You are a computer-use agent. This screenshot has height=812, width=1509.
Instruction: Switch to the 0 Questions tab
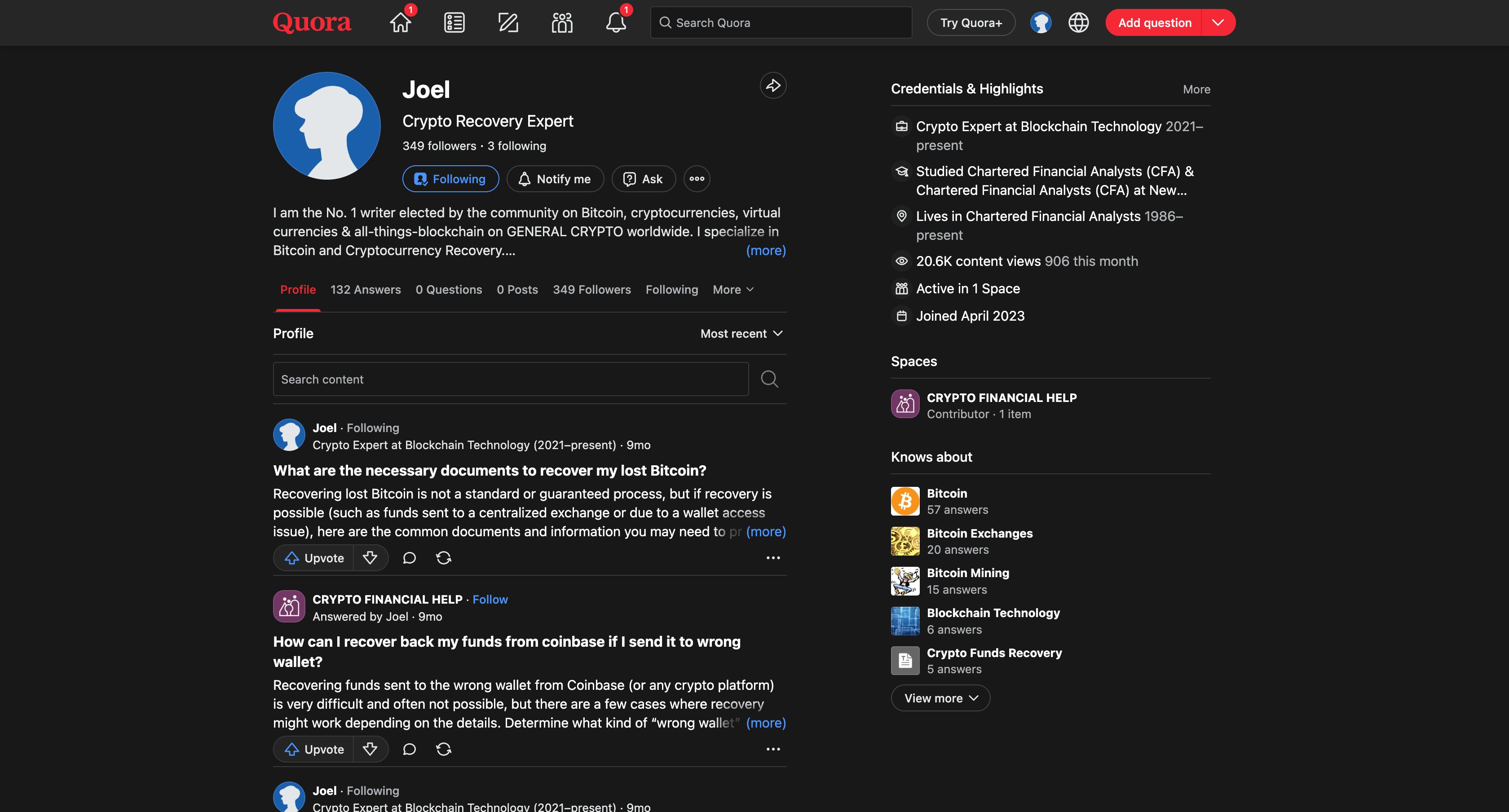[449, 289]
